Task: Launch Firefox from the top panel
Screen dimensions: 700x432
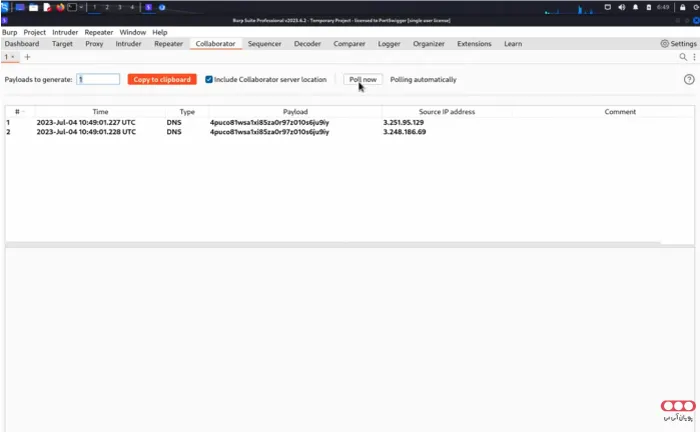Action: coord(60,7)
